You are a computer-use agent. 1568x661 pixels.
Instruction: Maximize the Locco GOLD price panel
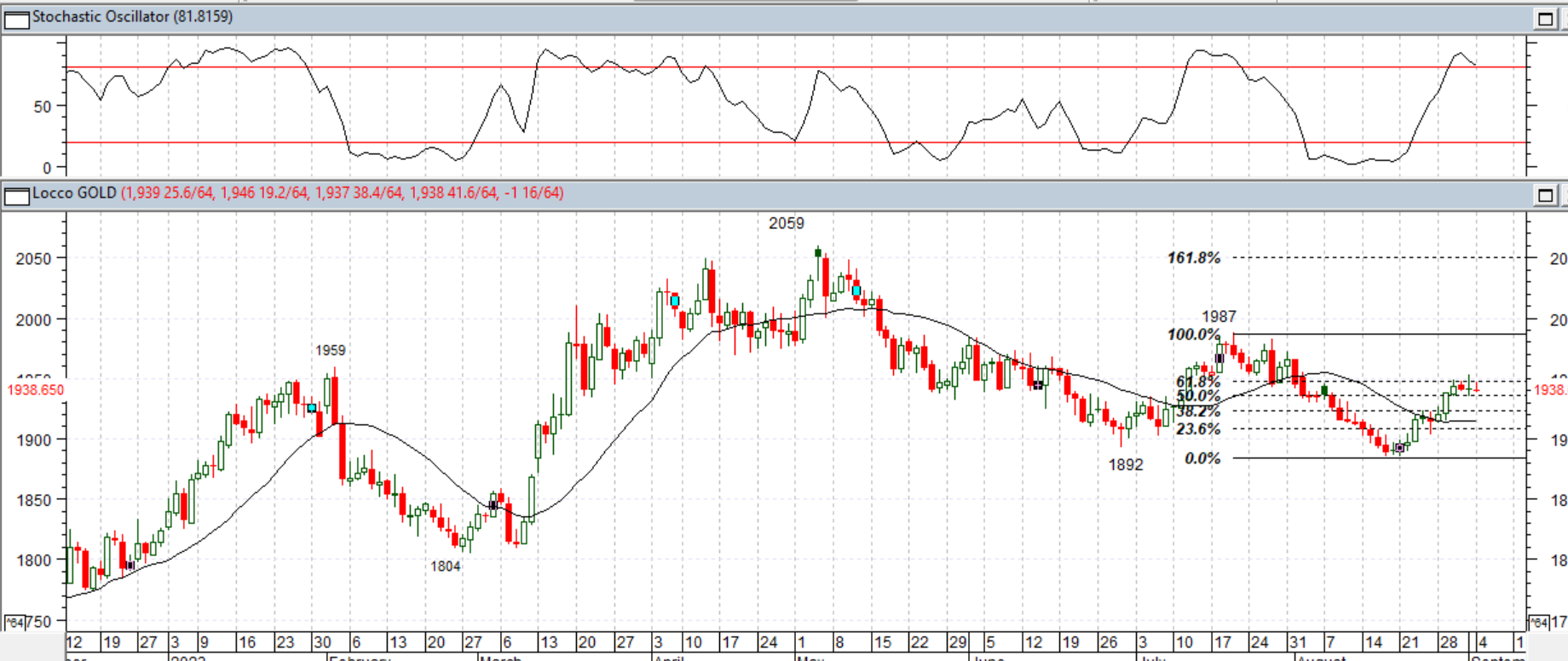(x=1545, y=195)
